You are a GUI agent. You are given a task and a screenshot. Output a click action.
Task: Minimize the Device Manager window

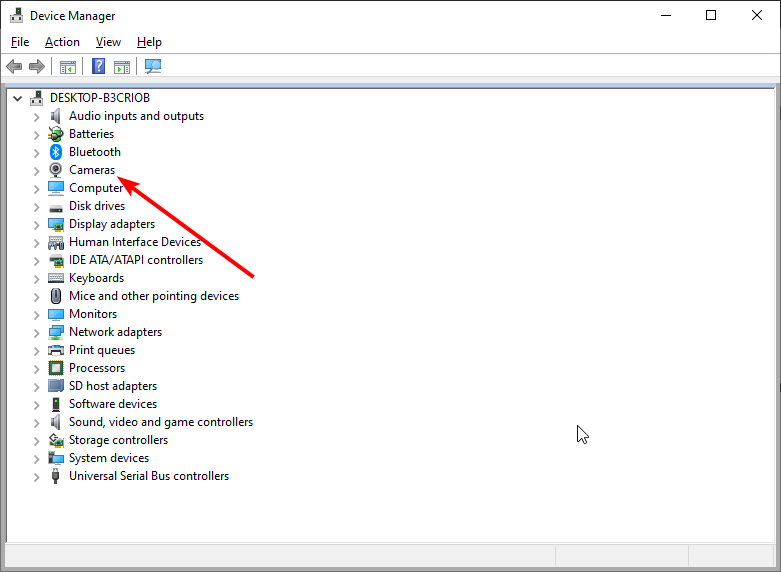point(666,15)
